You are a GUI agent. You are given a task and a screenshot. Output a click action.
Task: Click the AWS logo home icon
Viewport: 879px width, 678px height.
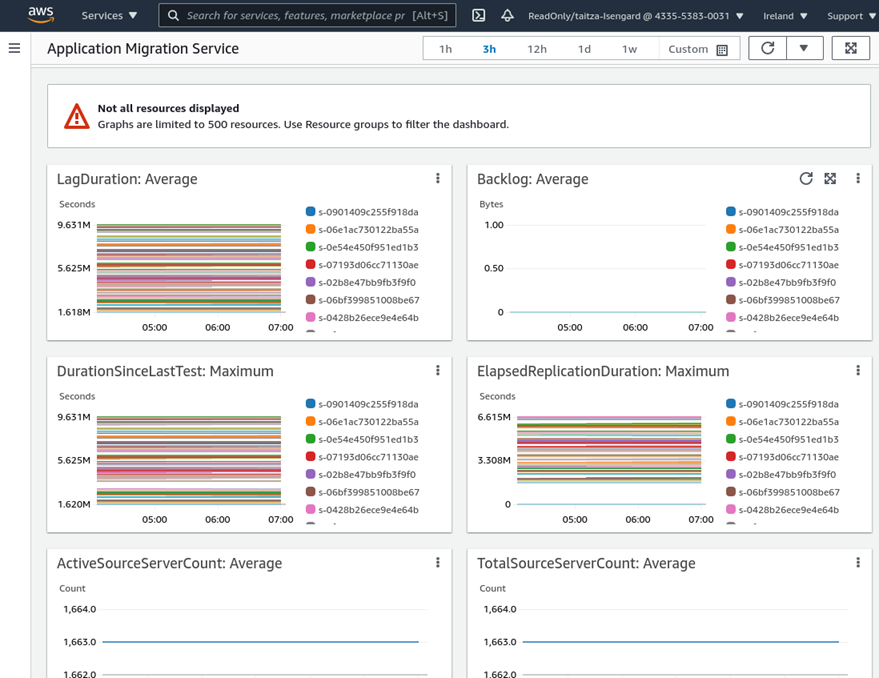click(x=41, y=15)
